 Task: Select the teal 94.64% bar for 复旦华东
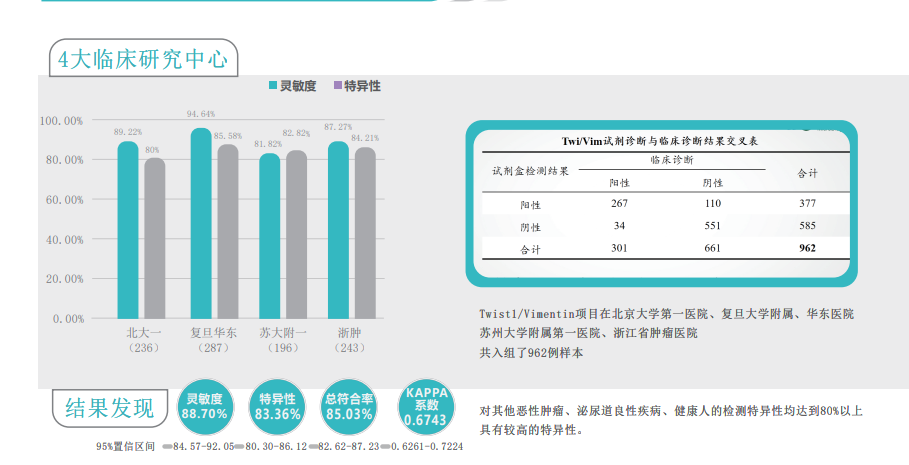click(201, 224)
